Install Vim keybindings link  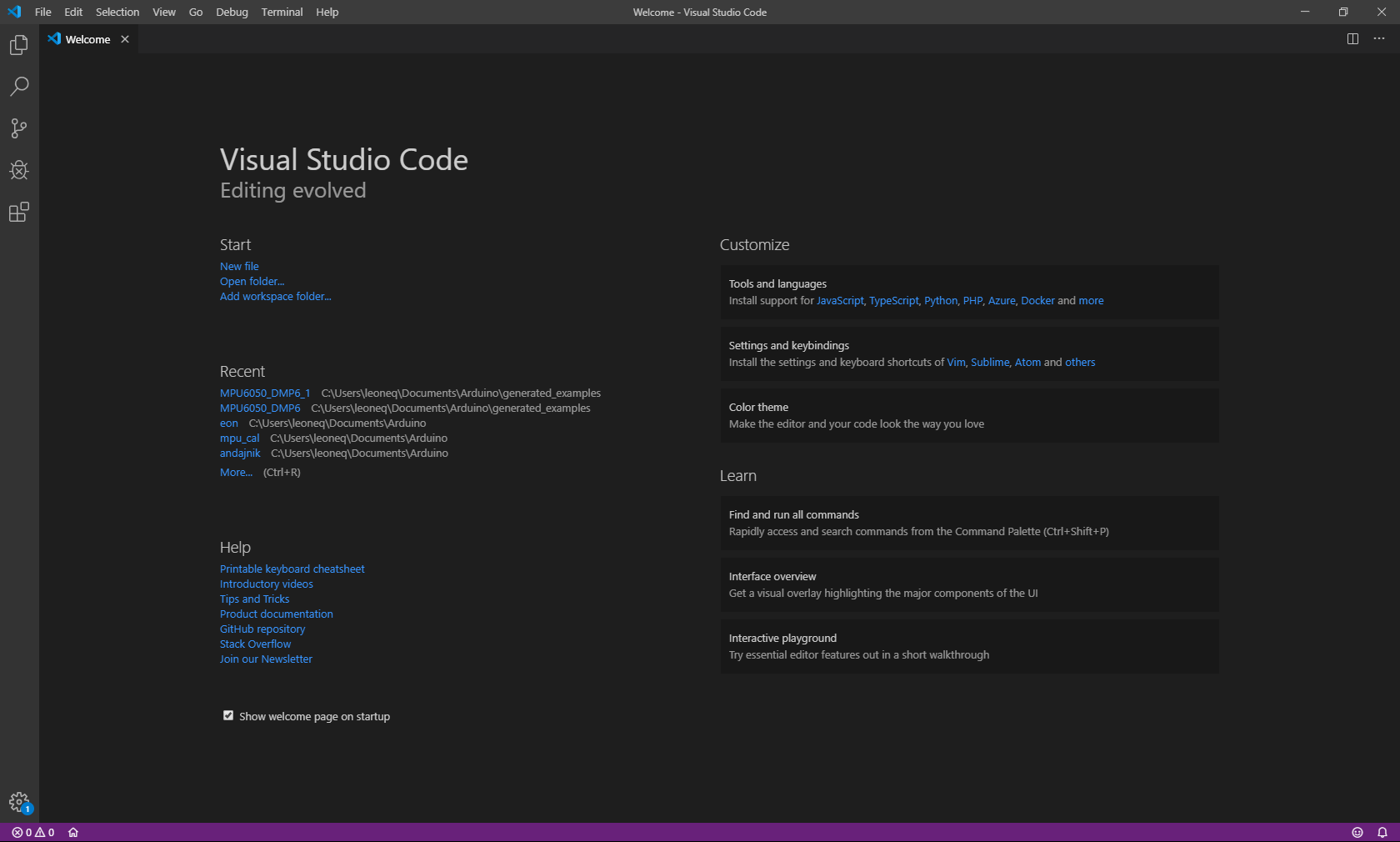point(956,362)
